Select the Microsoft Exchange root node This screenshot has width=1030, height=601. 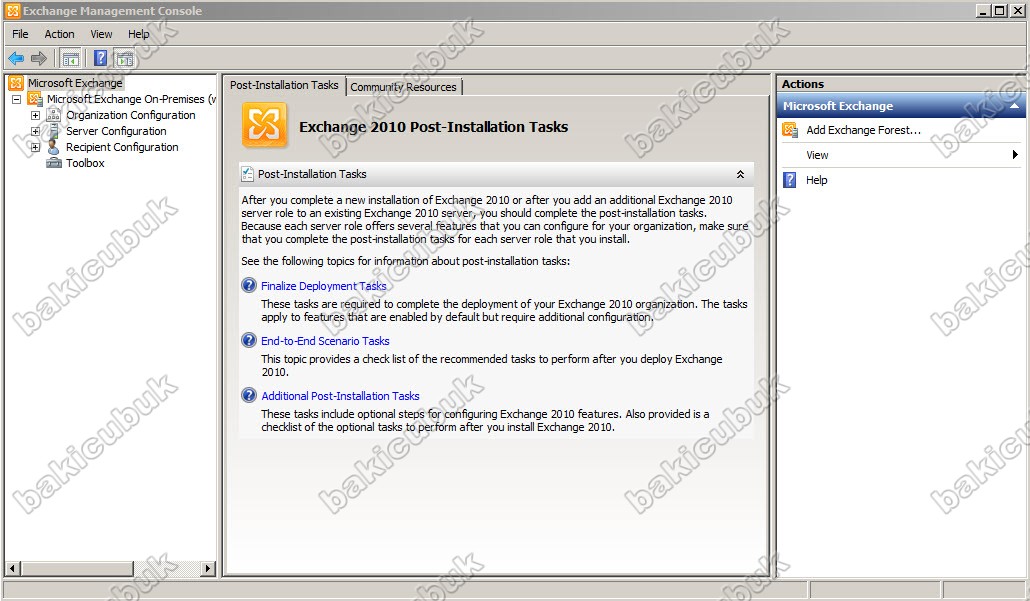75,83
